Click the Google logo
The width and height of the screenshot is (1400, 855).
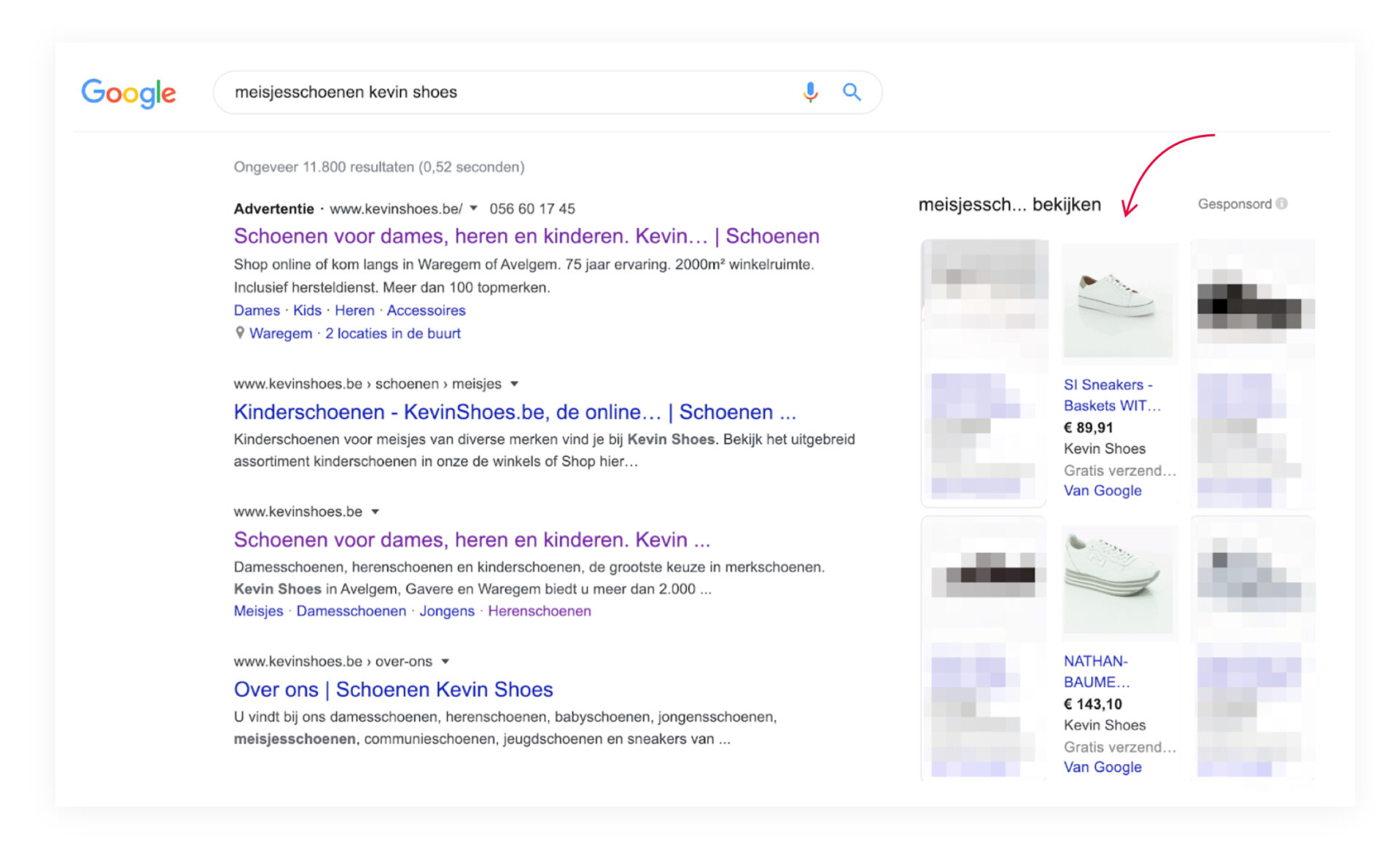tap(128, 93)
